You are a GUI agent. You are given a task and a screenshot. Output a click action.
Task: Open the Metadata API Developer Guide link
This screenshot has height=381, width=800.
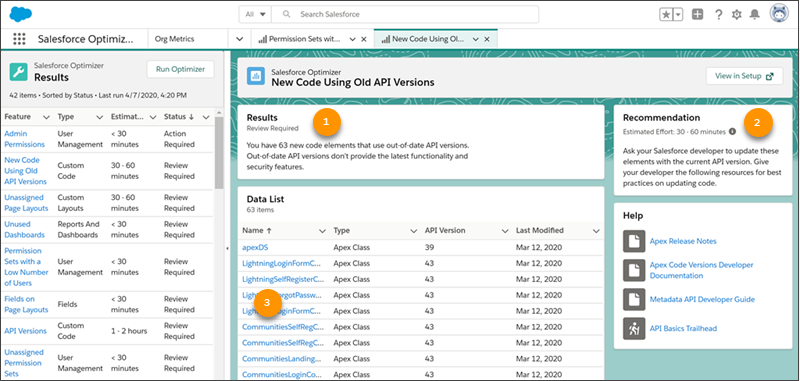point(702,299)
